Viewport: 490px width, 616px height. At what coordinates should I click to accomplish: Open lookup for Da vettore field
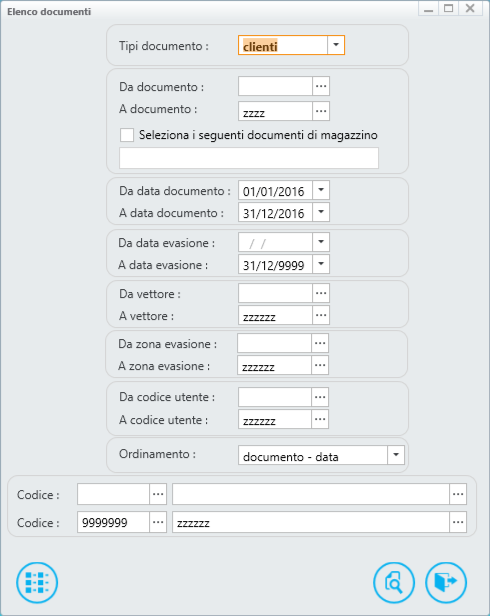pyautogui.click(x=321, y=293)
